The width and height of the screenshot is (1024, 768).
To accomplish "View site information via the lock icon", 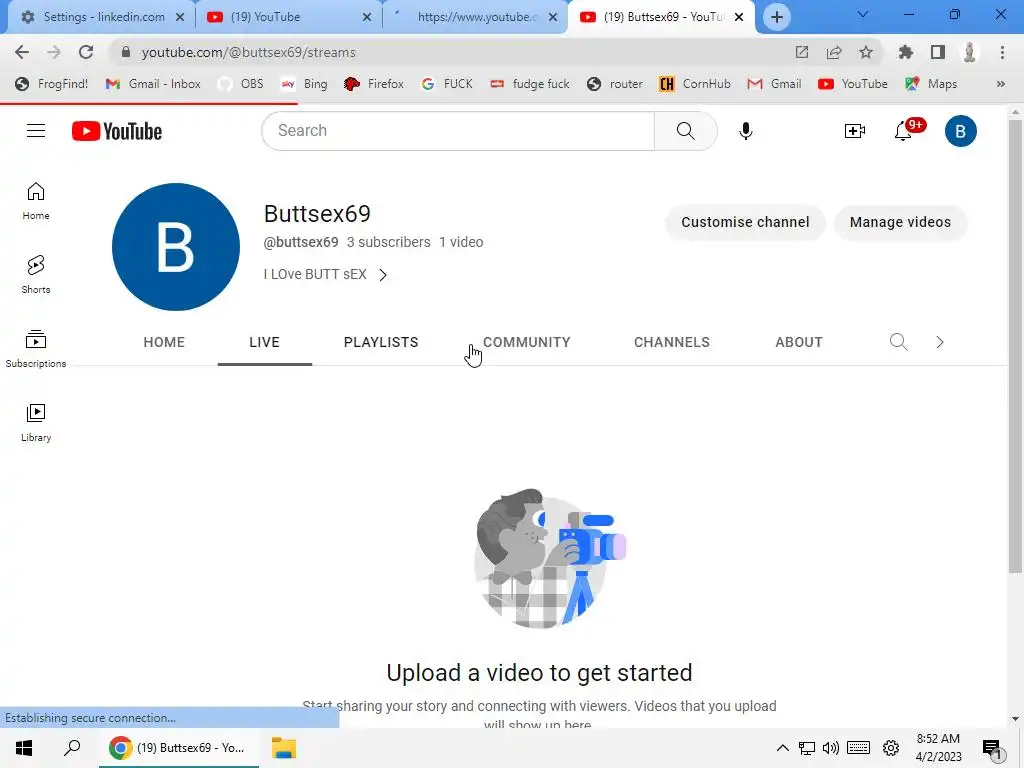I will point(126,52).
